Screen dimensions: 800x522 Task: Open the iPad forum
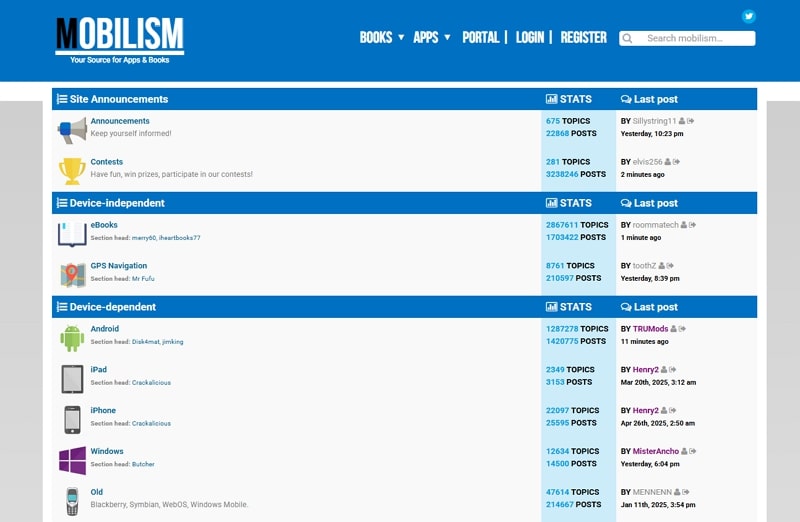98,370
